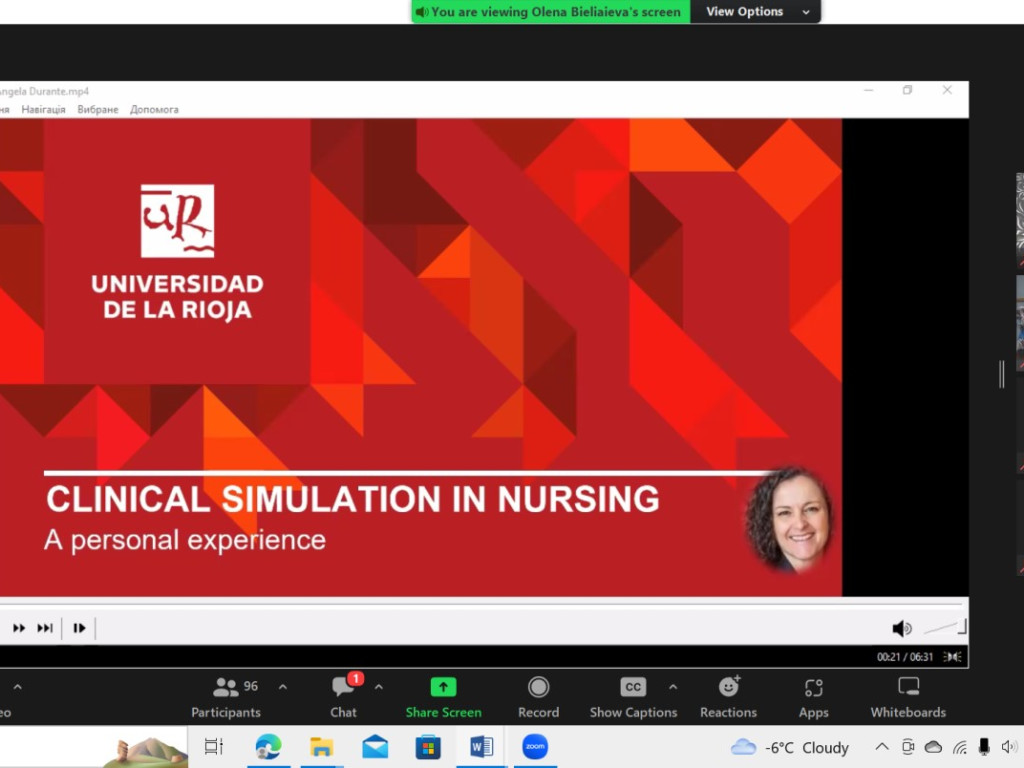Image resolution: width=1024 pixels, height=768 pixels.
Task: Click the fast forward button in media player
Action: click(19, 628)
